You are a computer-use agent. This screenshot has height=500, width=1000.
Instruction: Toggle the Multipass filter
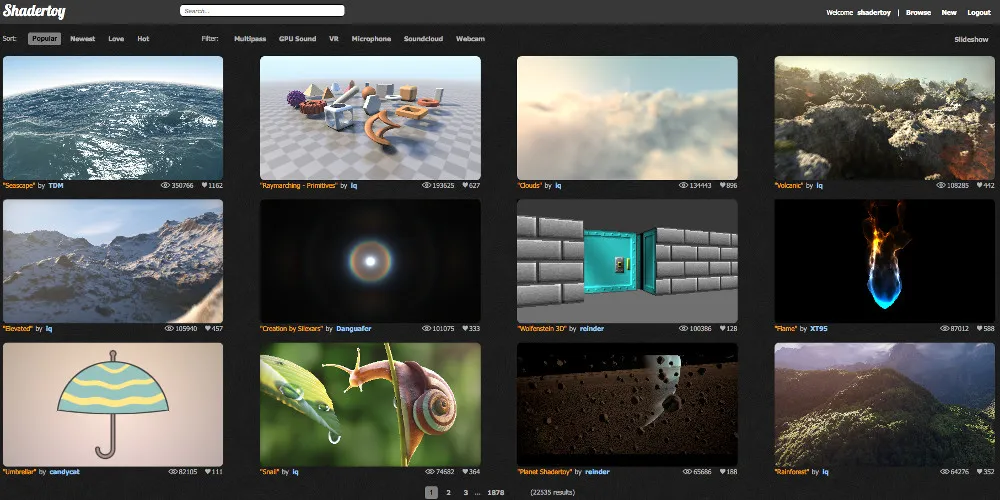coord(250,39)
